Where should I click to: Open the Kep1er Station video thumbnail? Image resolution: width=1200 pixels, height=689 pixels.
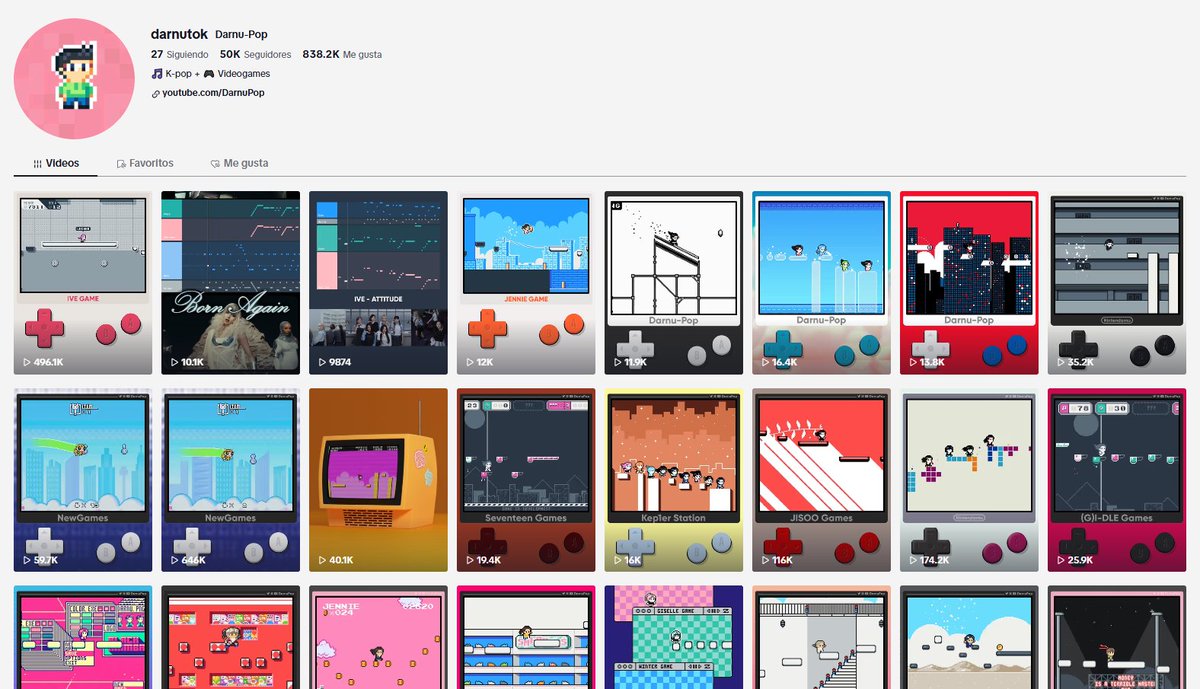(x=674, y=480)
